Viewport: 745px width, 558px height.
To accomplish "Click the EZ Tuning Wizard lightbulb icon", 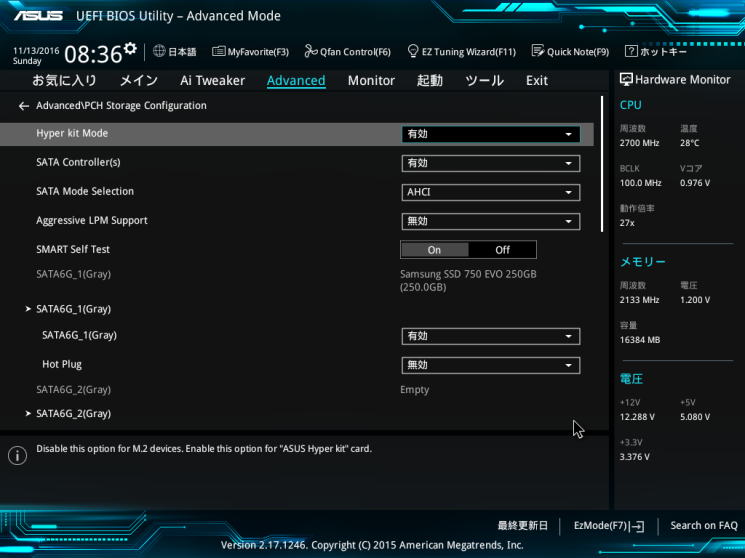I will click(413, 51).
